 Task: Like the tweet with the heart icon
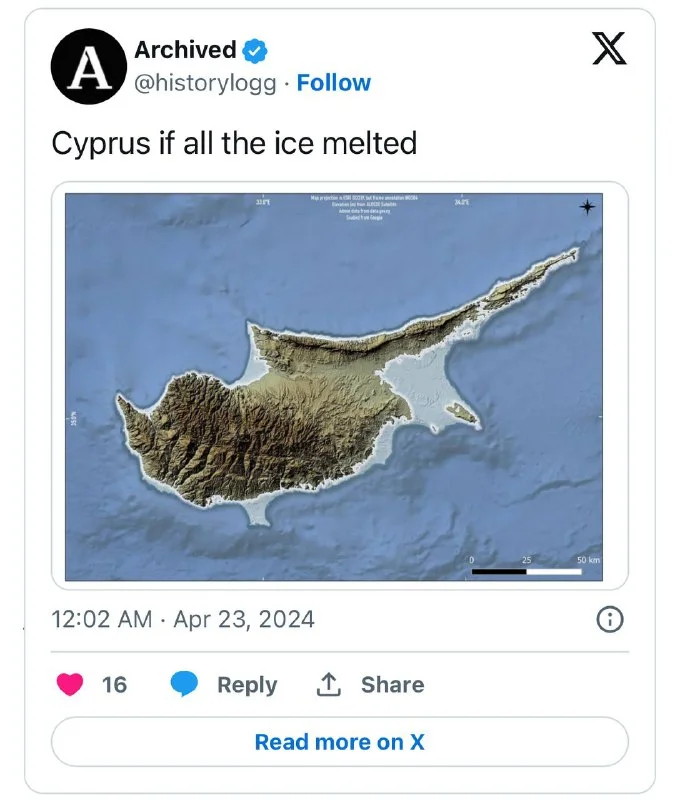pos(69,685)
